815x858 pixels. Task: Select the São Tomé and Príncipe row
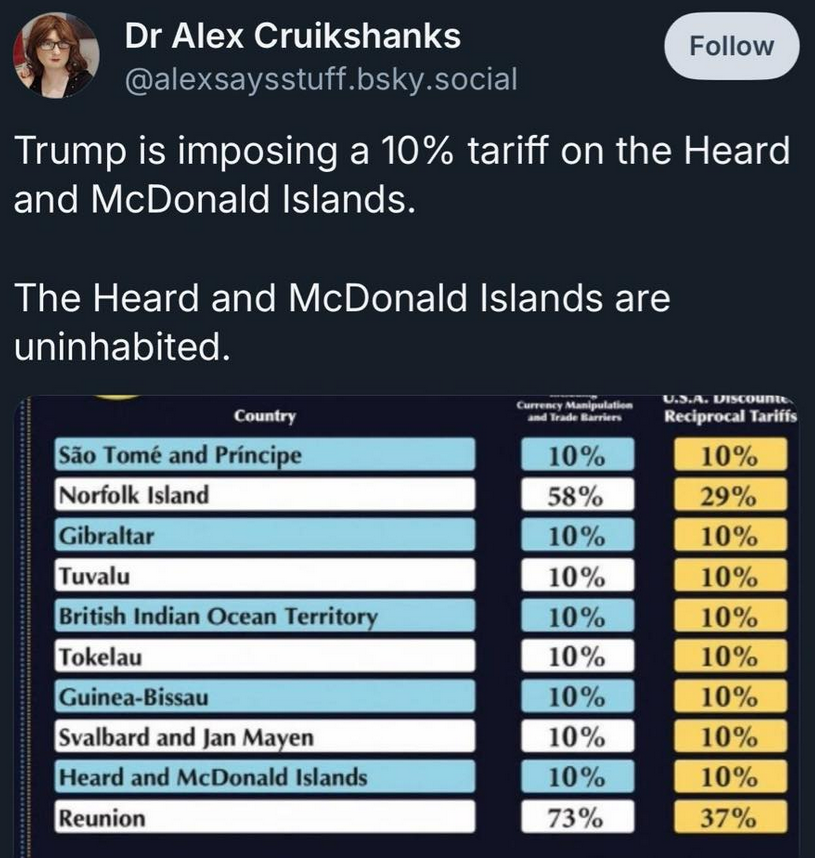(x=263, y=456)
